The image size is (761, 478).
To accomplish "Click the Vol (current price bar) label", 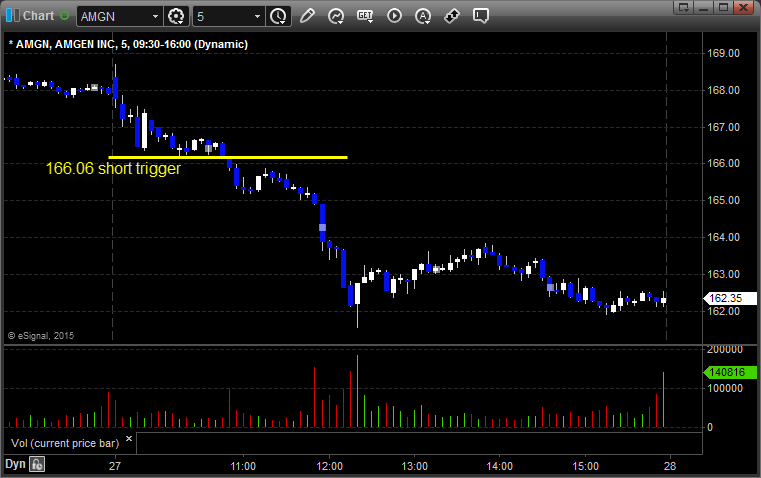I will click(x=65, y=443).
